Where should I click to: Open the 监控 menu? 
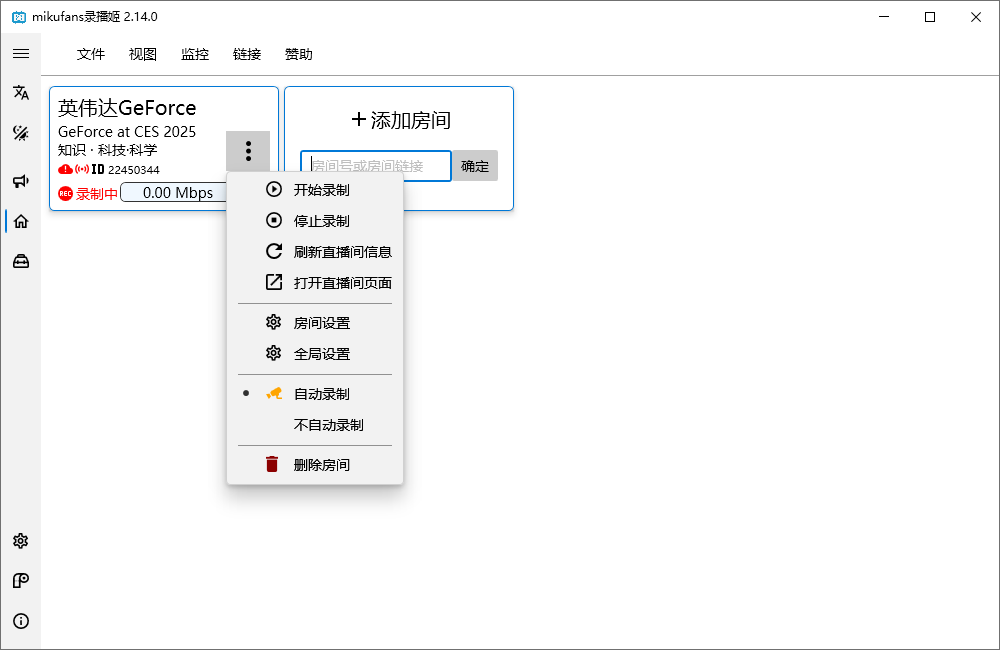pyautogui.click(x=195, y=54)
